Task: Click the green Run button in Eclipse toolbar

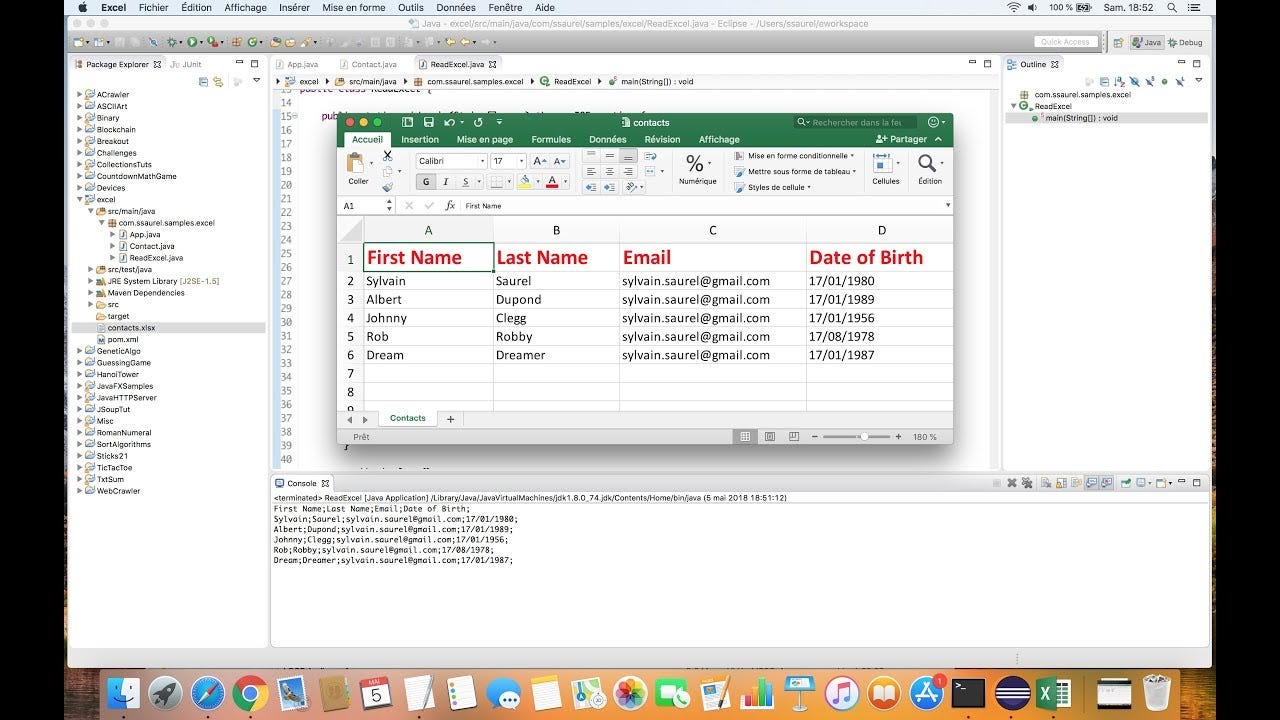Action: [192, 42]
